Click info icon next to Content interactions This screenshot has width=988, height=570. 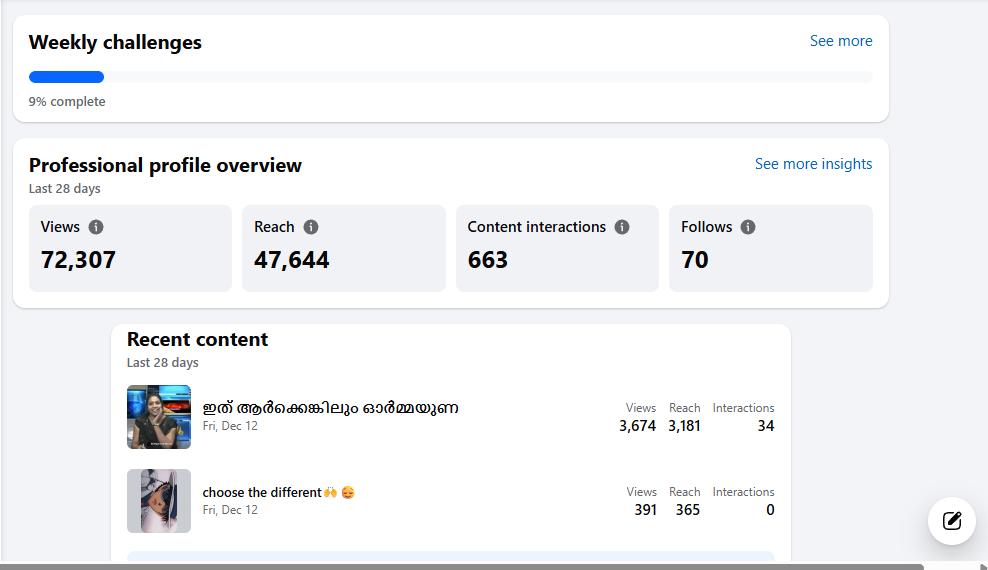[x=622, y=227]
